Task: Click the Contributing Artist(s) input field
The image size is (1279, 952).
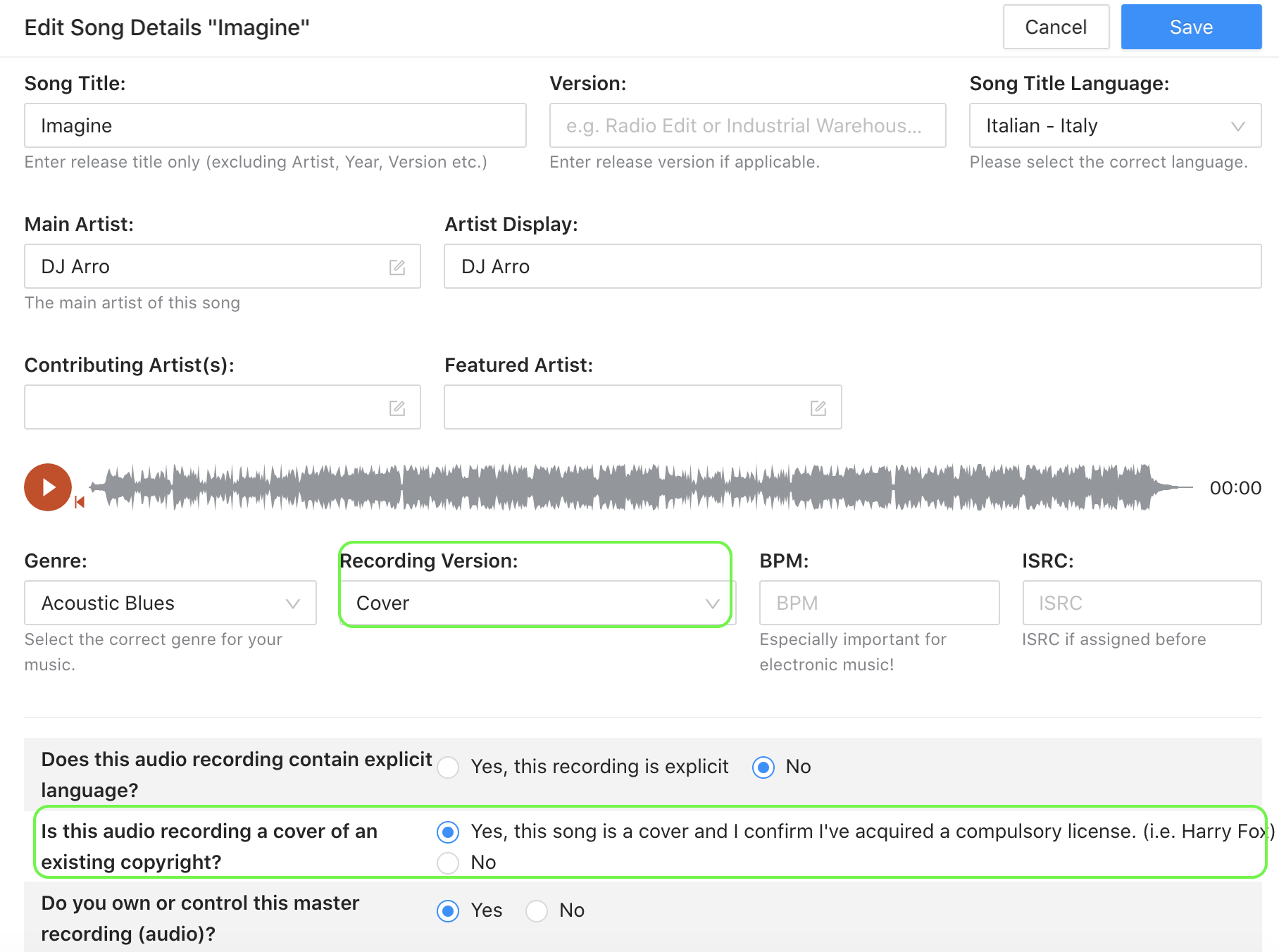Action: [x=223, y=407]
